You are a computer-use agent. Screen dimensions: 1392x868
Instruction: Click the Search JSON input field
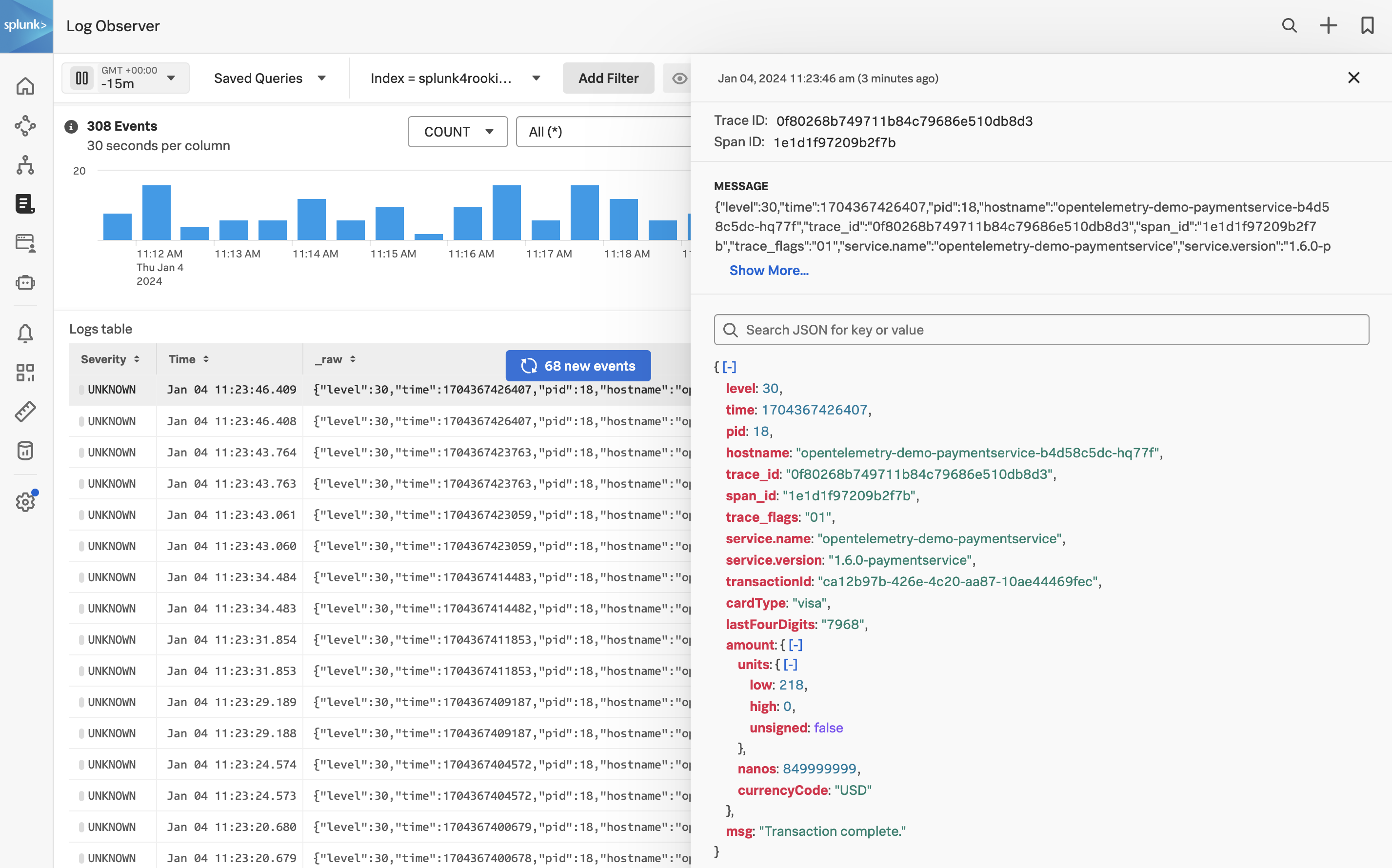tap(1041, 330)
